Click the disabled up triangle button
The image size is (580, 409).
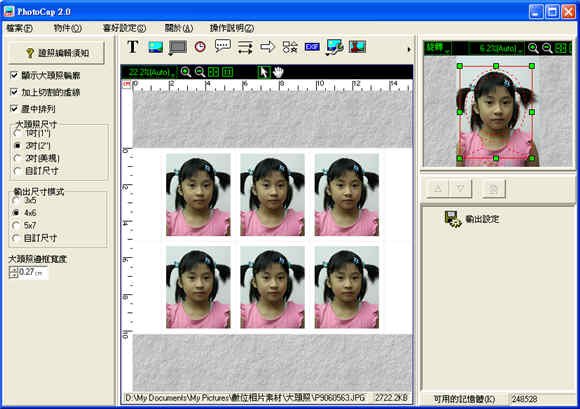(438, 189)
